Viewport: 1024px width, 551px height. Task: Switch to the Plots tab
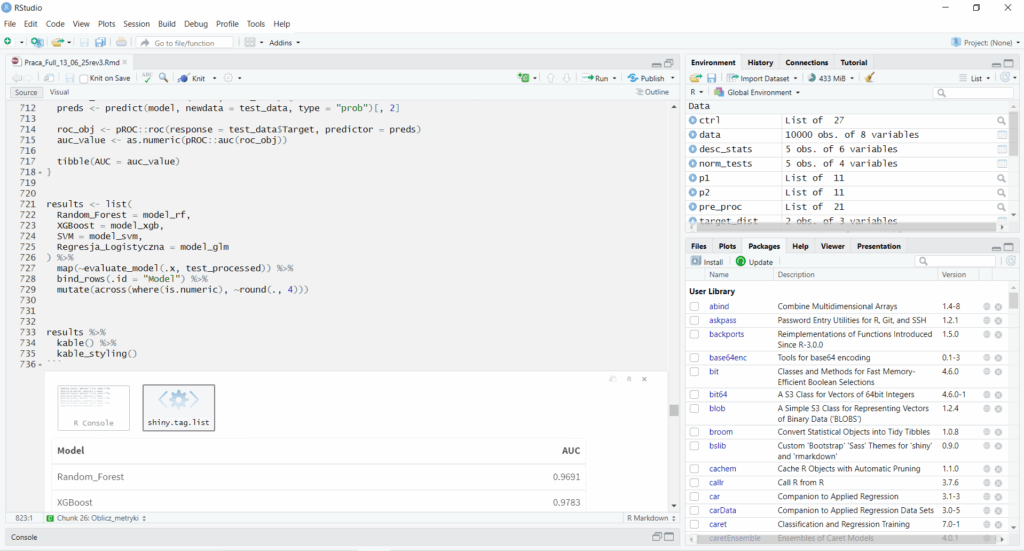click(727, 246)
